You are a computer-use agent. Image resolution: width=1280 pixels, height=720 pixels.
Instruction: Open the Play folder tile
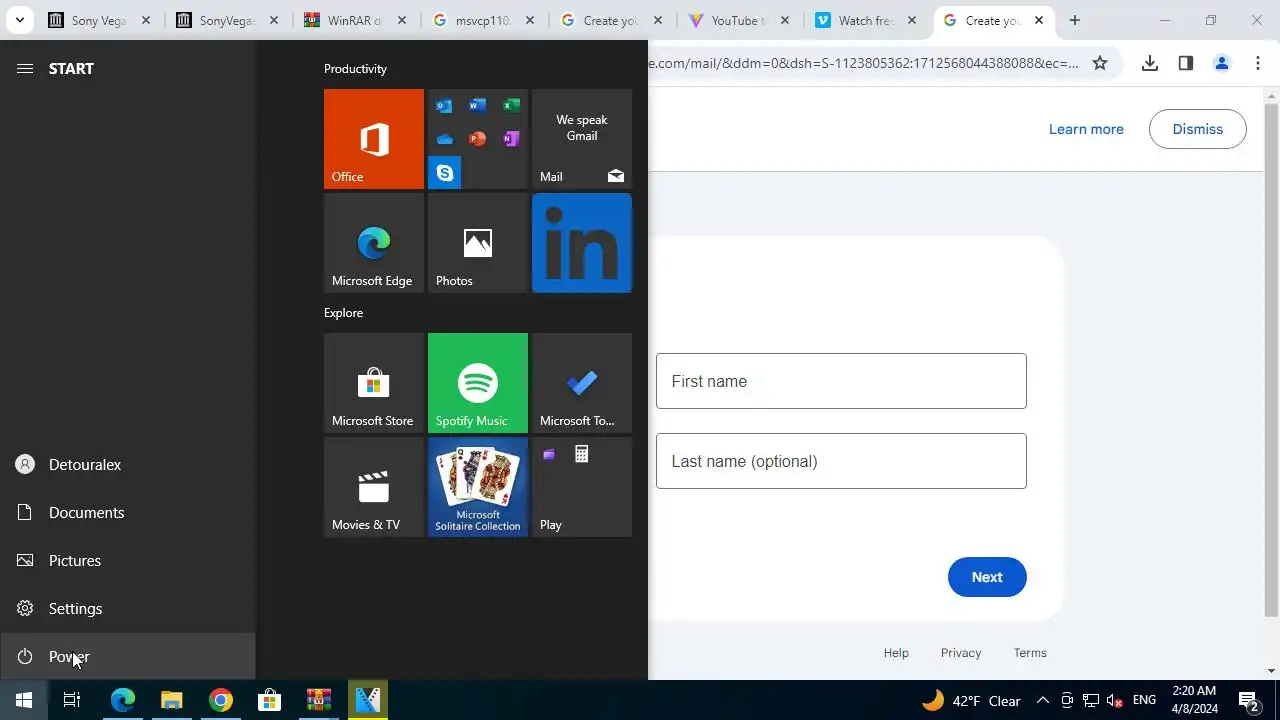coord(582,487)
